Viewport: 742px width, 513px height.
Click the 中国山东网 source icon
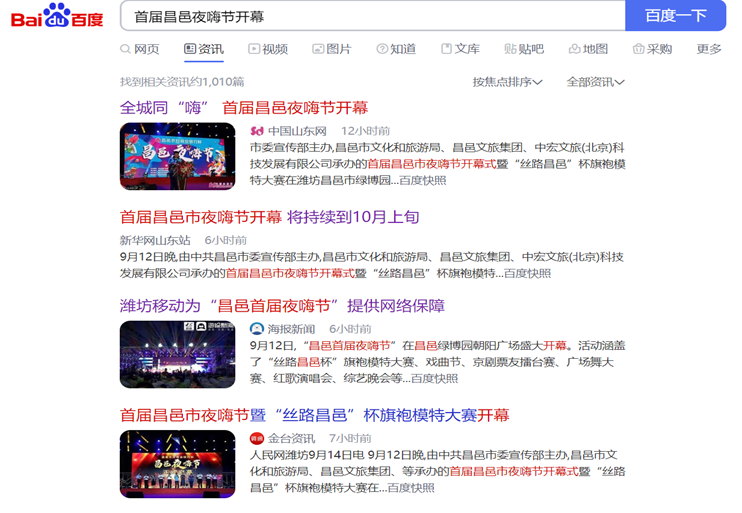tap(257, 131)
